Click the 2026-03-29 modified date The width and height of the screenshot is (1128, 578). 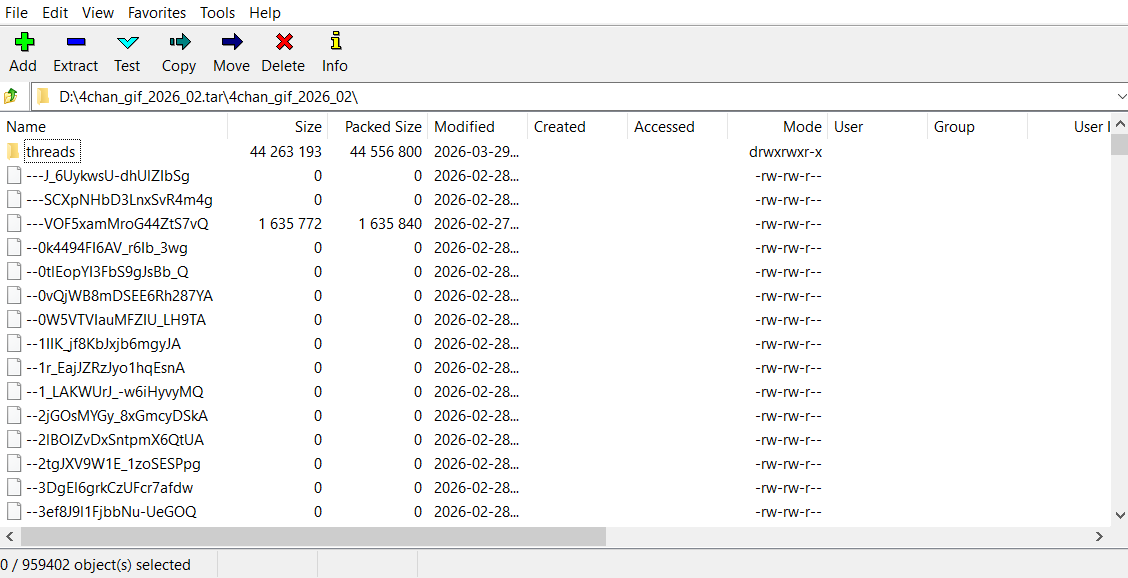[476, 152]
